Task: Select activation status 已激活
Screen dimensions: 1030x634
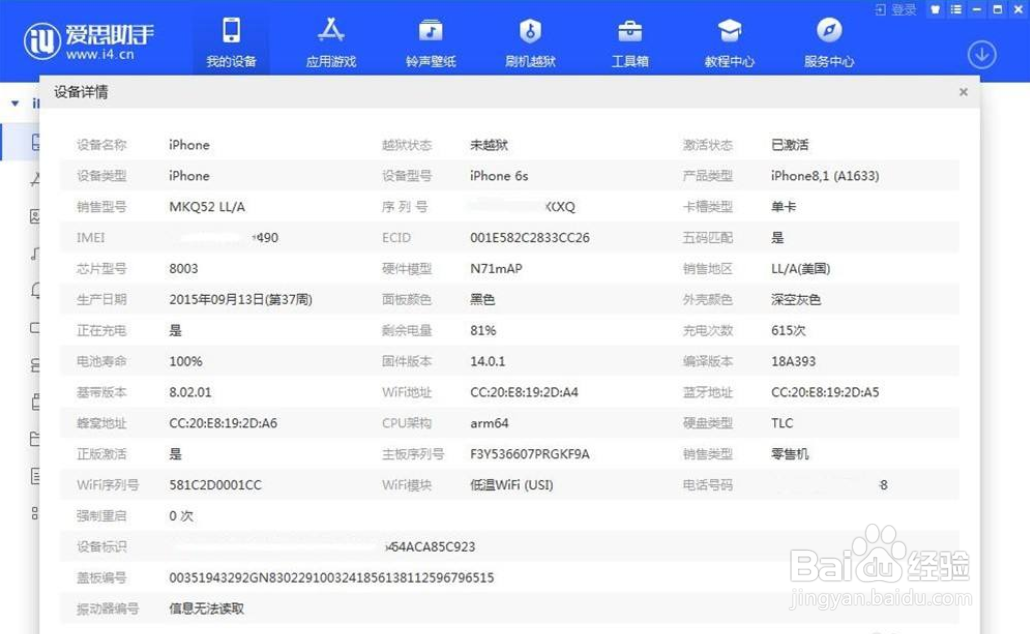Action: coord(790,145)
